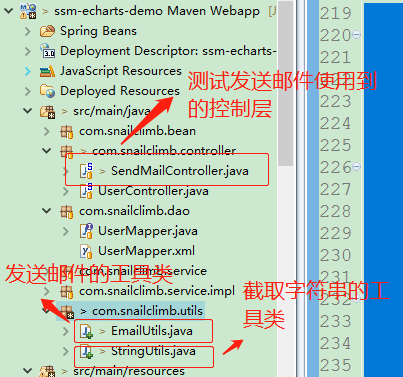Click the Spring Beans icon
The height and width of the screenshot is (377, 403).
pos(47,31)
